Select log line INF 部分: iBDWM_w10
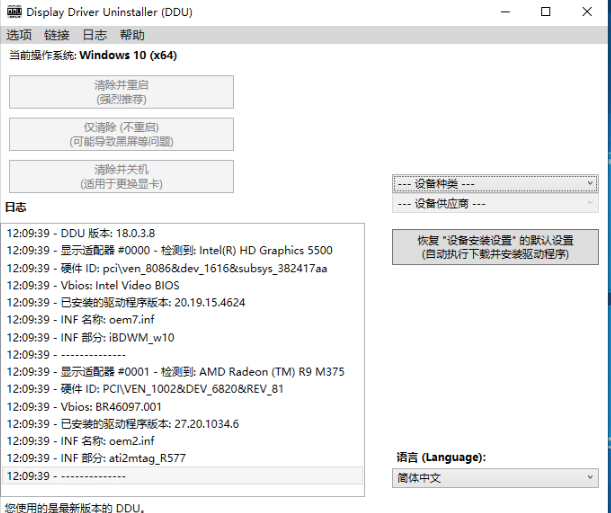The width and height of the screenshot is (611, 513). [x=182, y=337]
